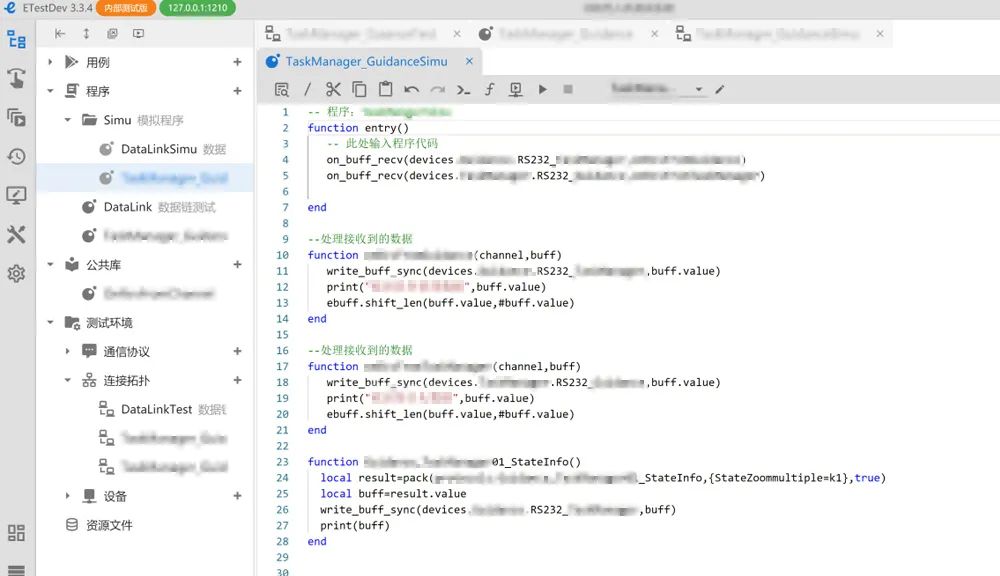Collapse the tree panel with left-arrow icon

60,33
